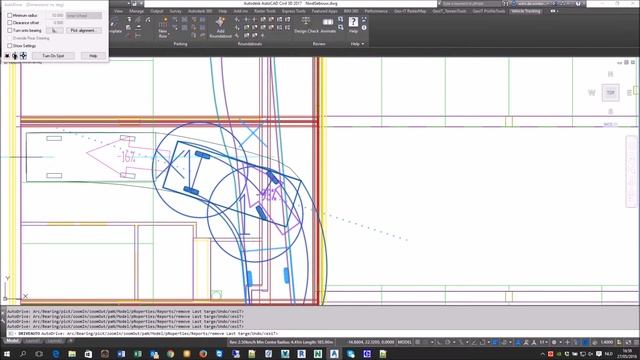The height and width of the screenshot is (360, 640).
Task: Open Word from the taskbar
Action: (121, 354)
